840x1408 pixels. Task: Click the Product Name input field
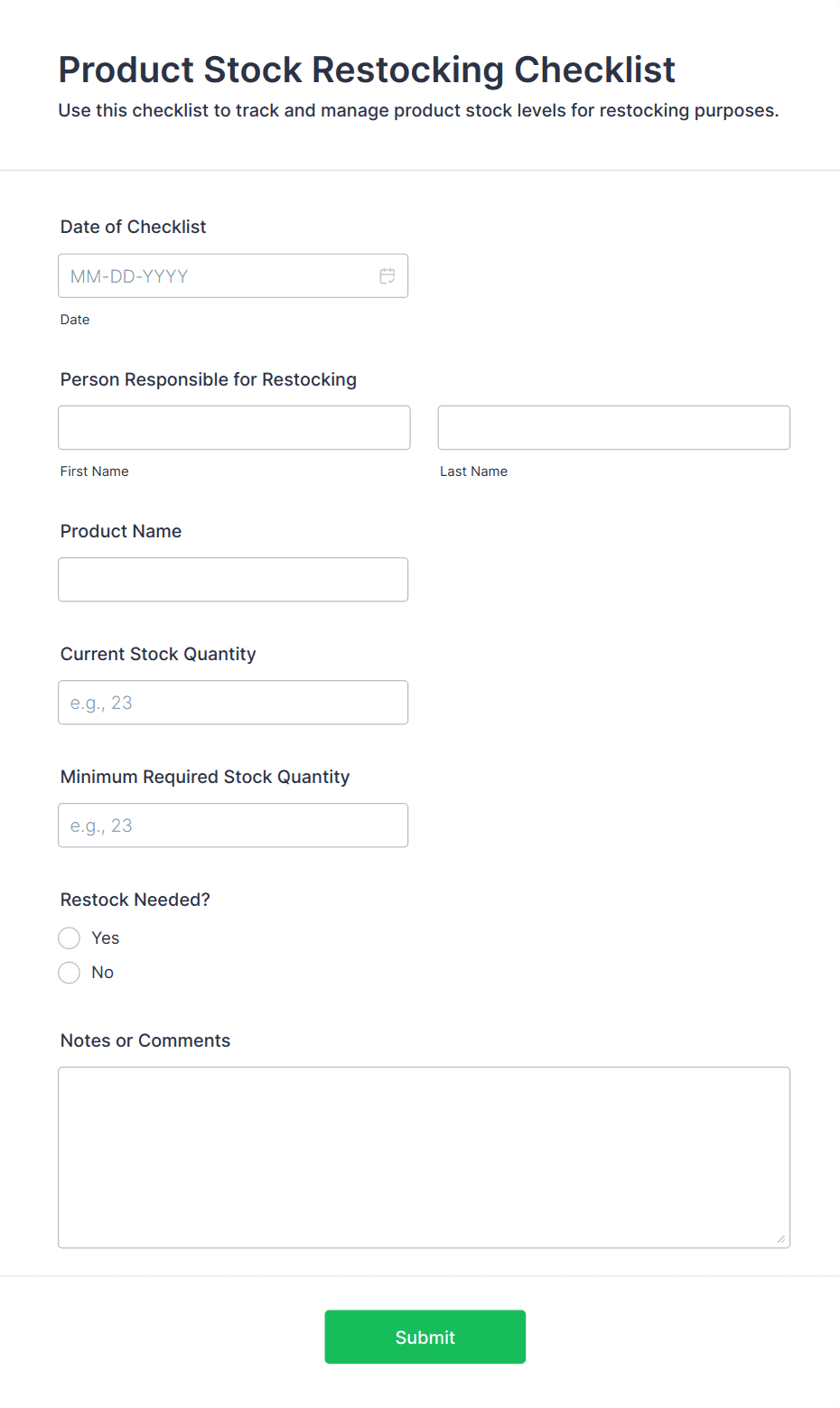233,580
